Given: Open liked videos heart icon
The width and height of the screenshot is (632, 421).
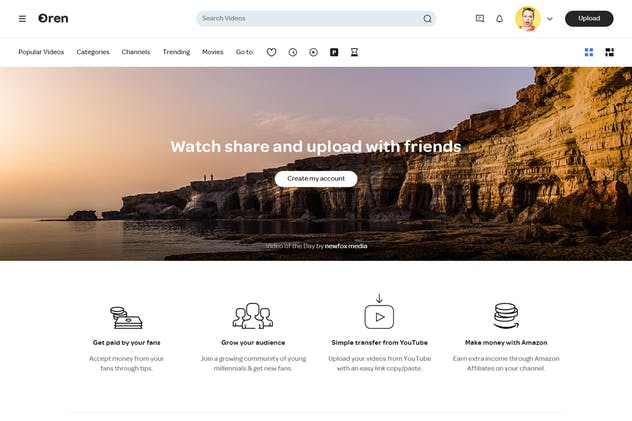Looking at the screenshot, I should coord(272,52).
